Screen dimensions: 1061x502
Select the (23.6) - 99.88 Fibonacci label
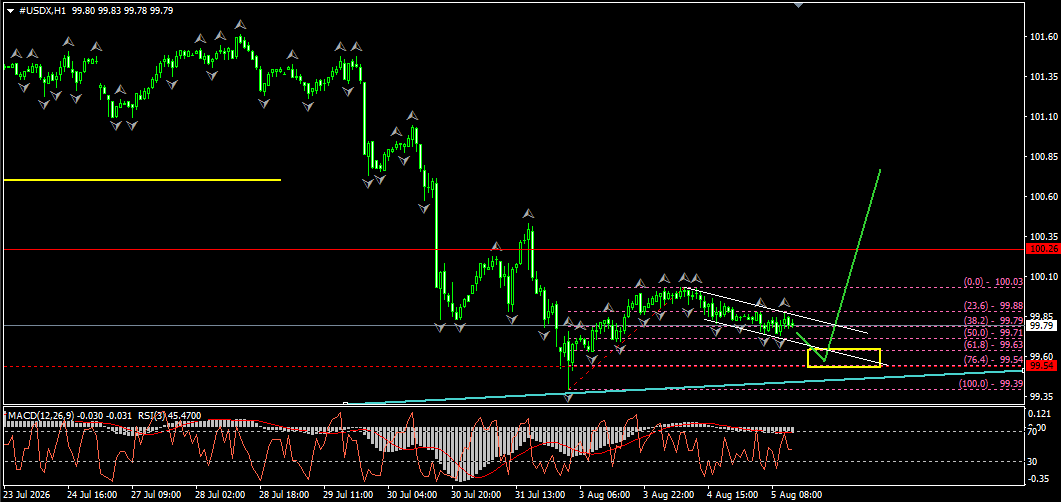(993, 306)
